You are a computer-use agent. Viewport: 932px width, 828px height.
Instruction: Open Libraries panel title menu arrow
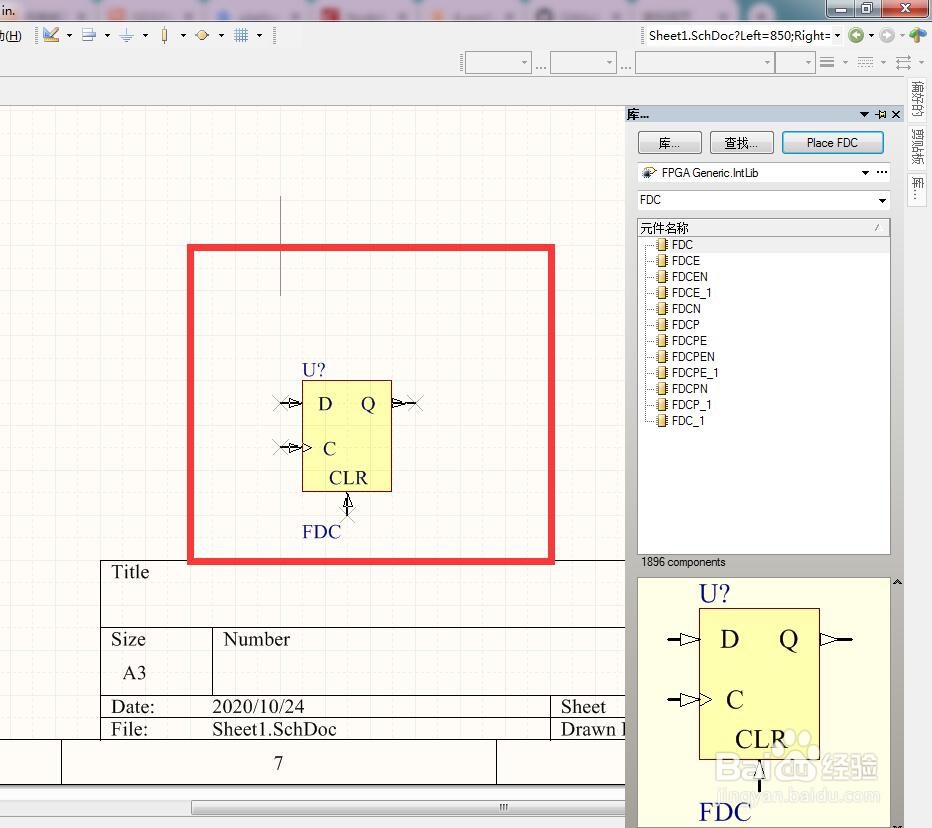[864, 114]
